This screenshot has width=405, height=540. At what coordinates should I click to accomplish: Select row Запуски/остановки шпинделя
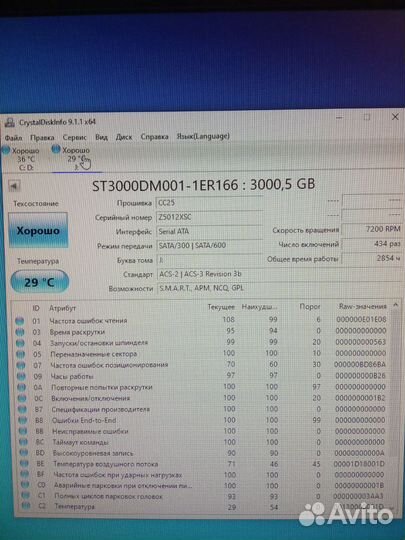point(202,343)
